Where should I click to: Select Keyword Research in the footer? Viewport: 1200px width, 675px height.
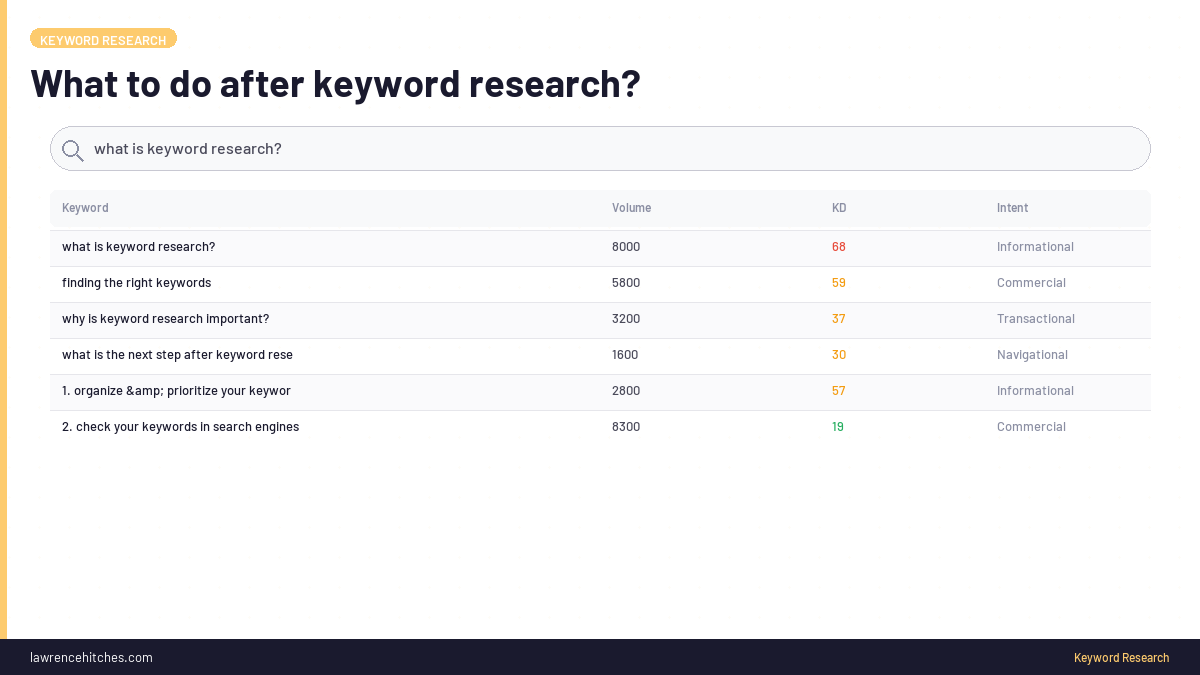(x=1121, y=657)
